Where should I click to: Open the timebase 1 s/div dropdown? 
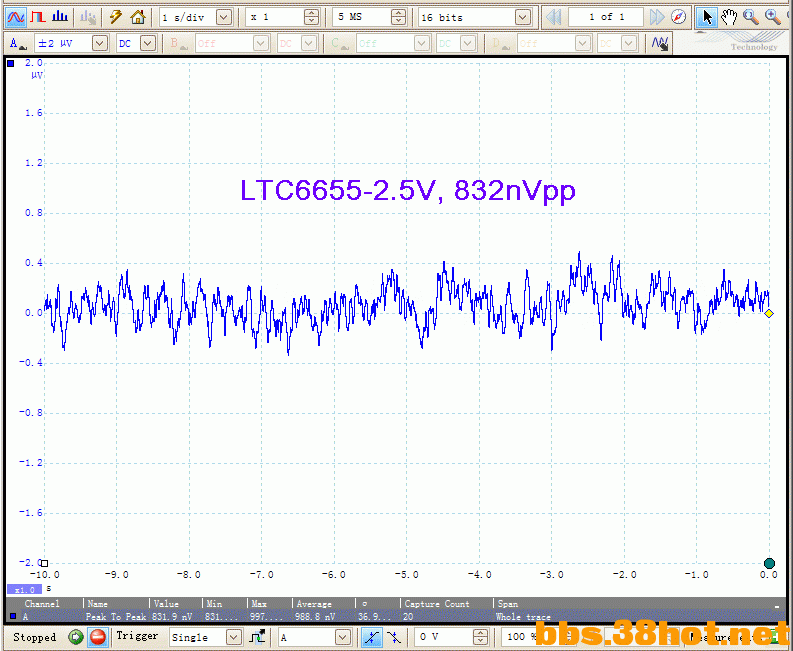pyautogui.click(x=224, y=17)
